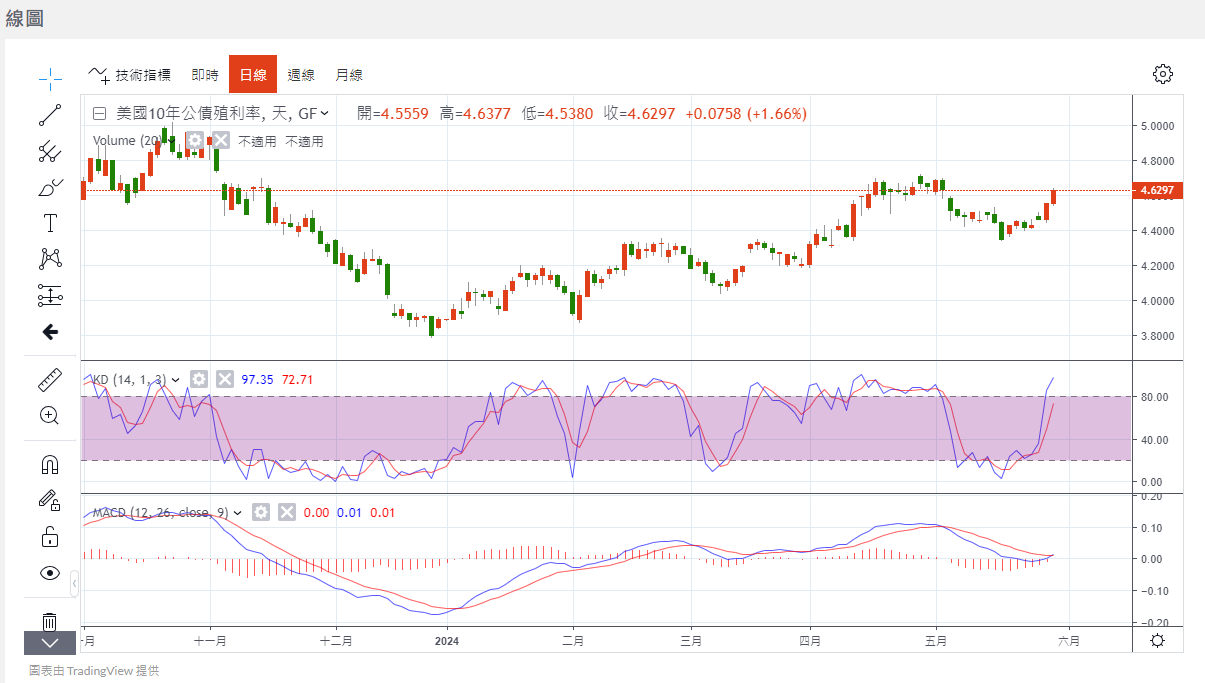The image size is (1205, 683).
Task: Switch to the 週線 weekly tab
Action: point(301,75)
